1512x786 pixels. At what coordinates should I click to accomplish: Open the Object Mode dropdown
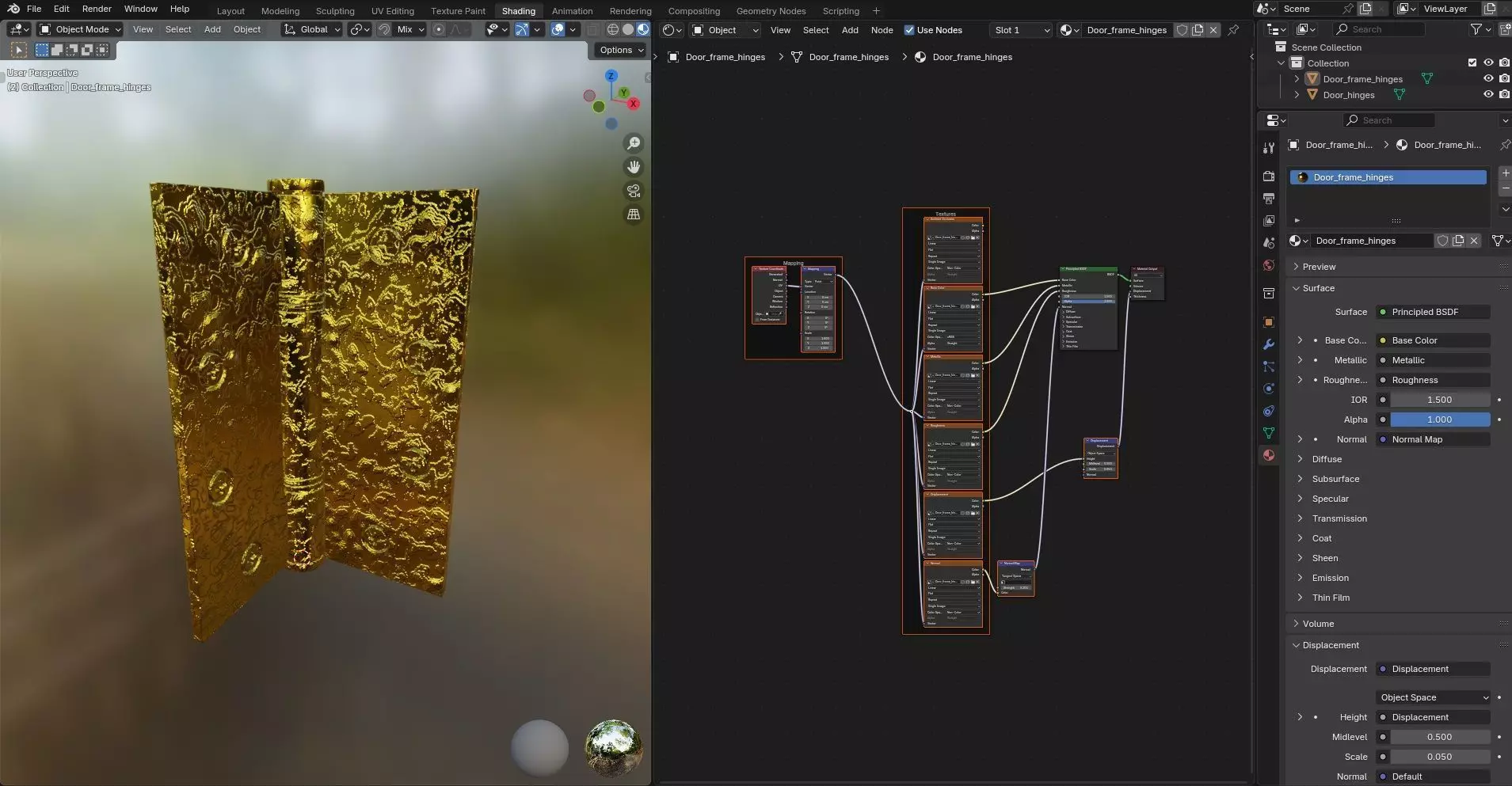(x=81, y=29)
